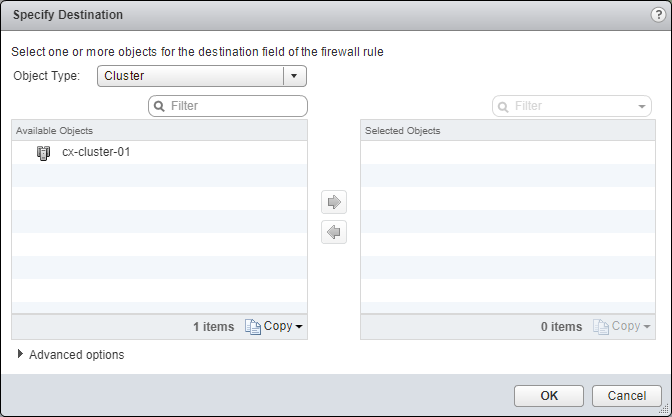Open the Copy dropdown arrow under Available Objects

point(299,327)
